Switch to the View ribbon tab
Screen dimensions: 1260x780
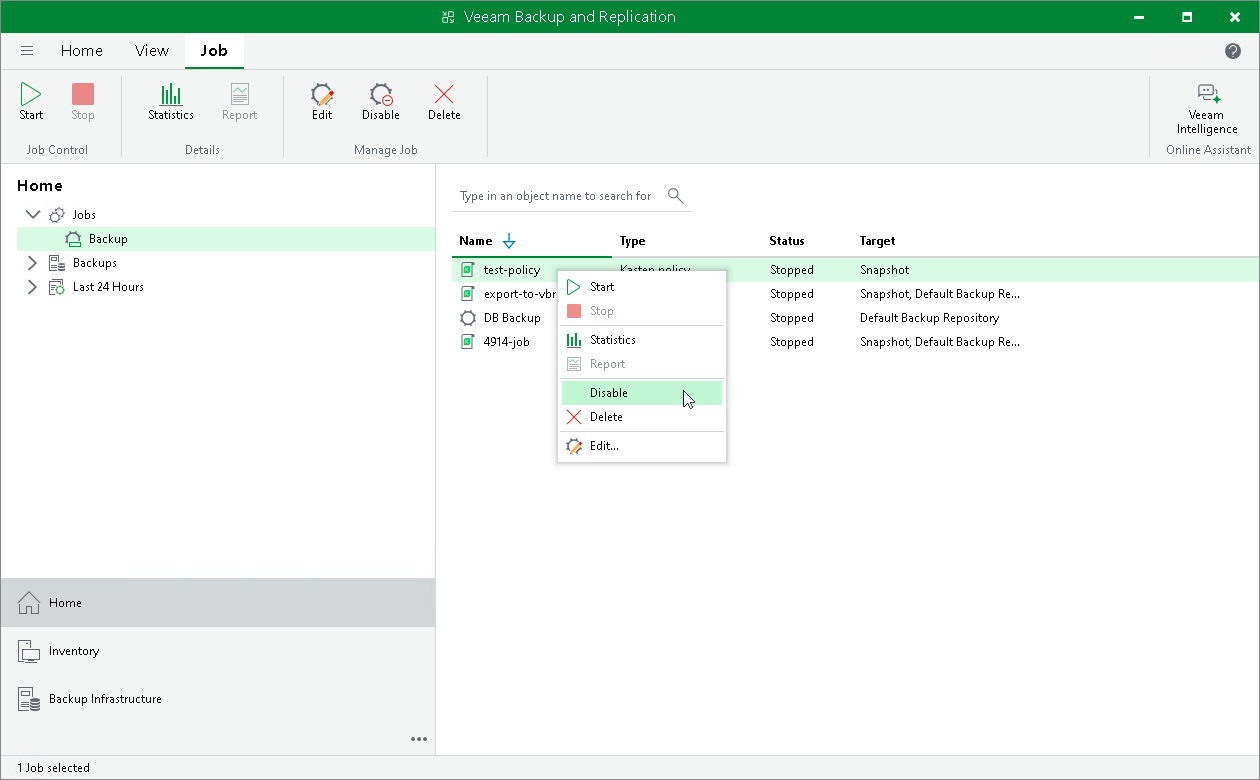152,51
